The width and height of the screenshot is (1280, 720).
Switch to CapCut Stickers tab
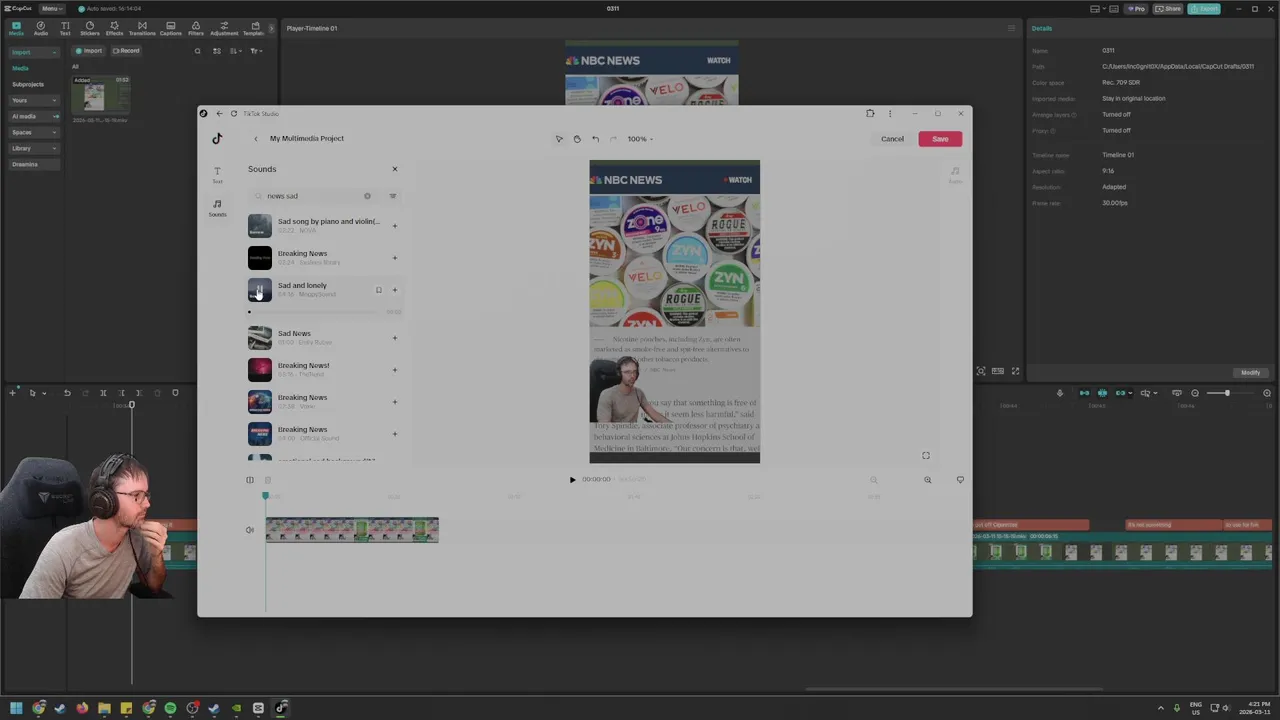click(x=90, y=28)
